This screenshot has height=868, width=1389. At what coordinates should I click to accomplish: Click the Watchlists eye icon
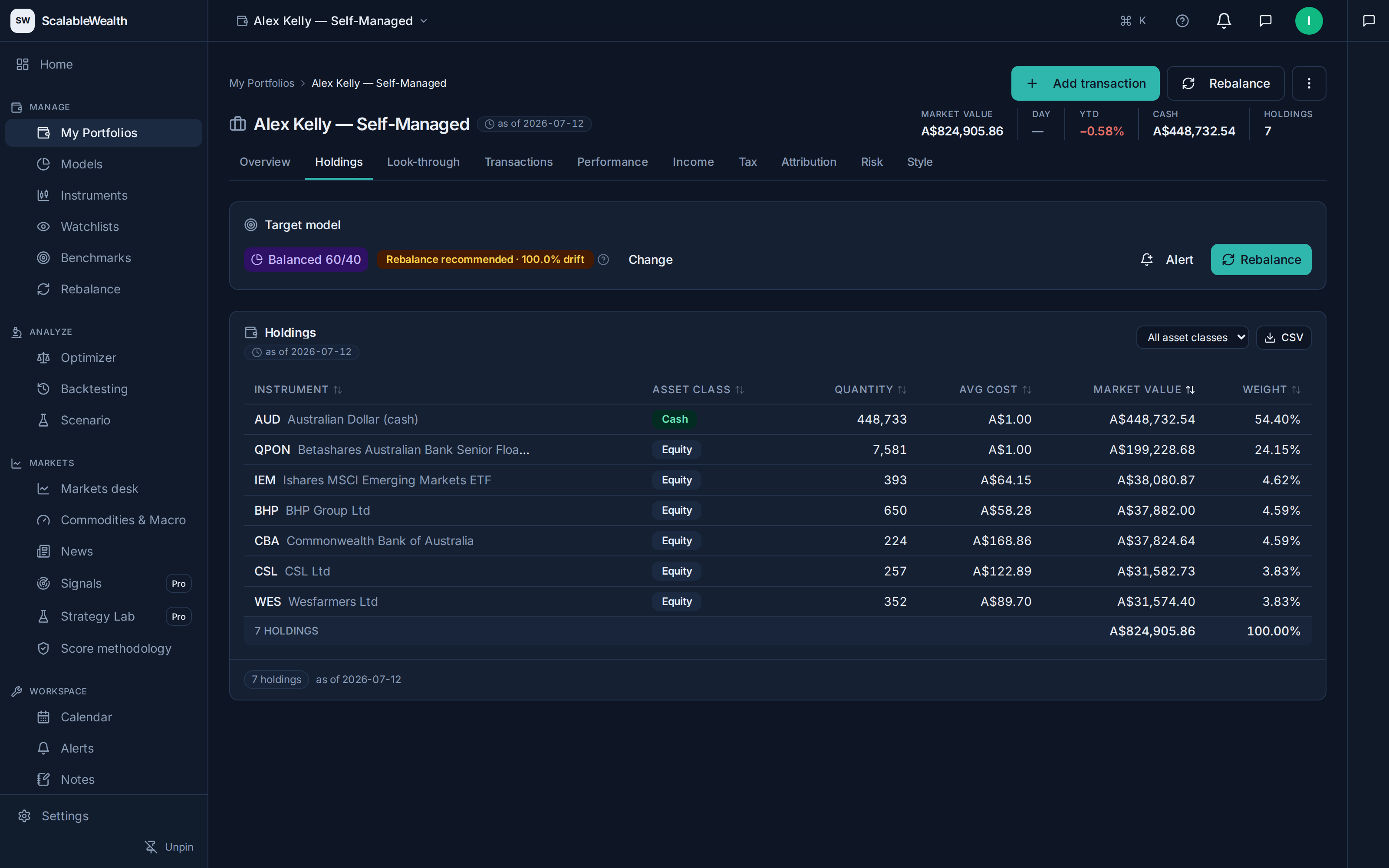[x=43, y=227]
